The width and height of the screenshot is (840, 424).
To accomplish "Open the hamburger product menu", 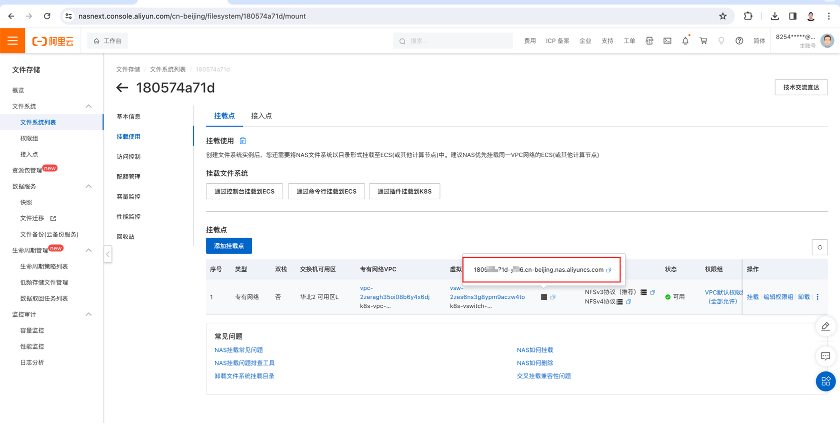I will 12,41.
